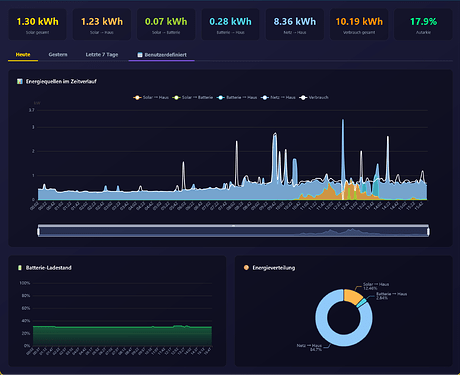Click the Energiequellen im Zeitverlauf heading
The image size is (460, 375).
61,81
